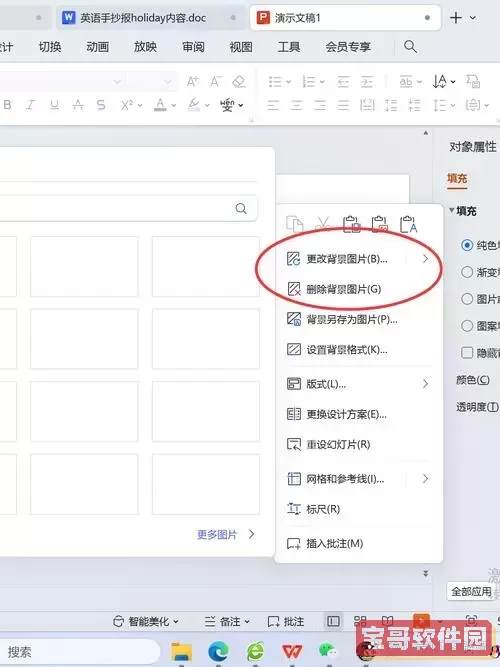Click the 全部应用 button
The image size is (500, 667).
471,592
